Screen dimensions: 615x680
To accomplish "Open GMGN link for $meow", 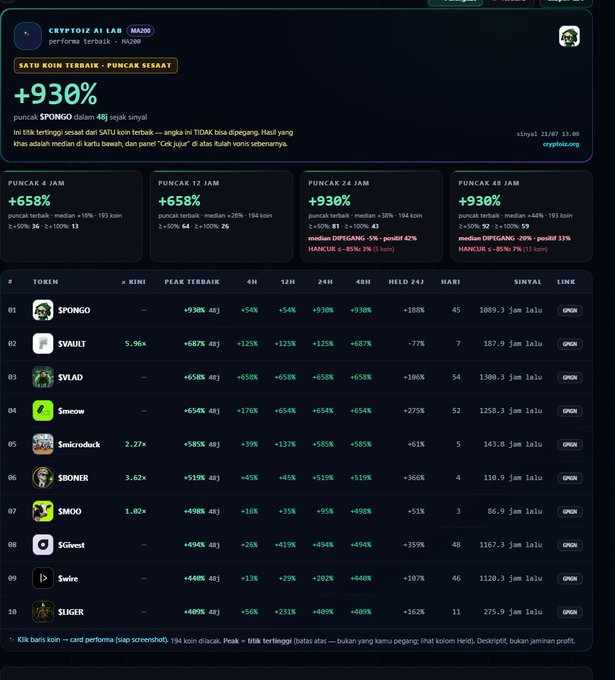I will click(569, 411).
